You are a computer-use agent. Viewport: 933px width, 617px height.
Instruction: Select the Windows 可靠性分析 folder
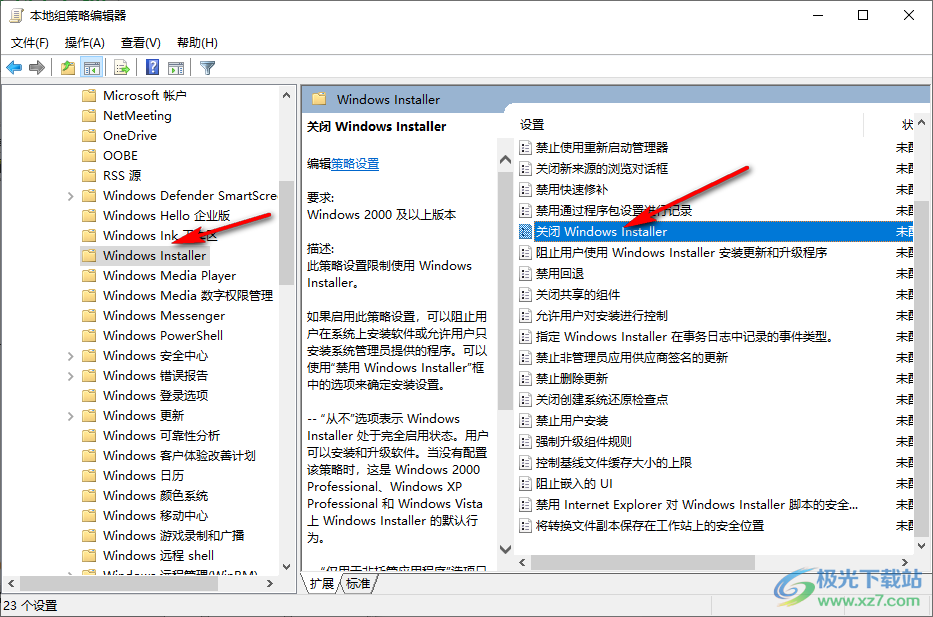161,436
